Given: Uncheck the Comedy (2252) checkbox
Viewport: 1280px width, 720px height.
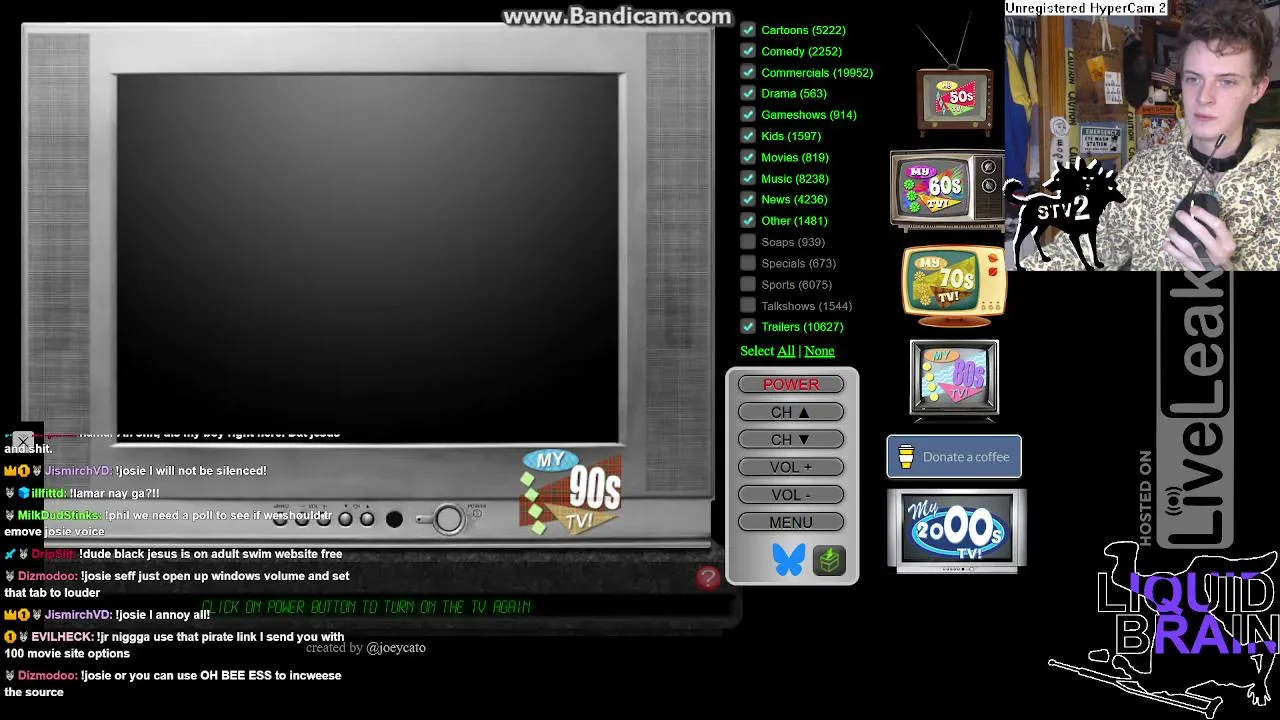Looking at the screenshot, I should point(748,51).
